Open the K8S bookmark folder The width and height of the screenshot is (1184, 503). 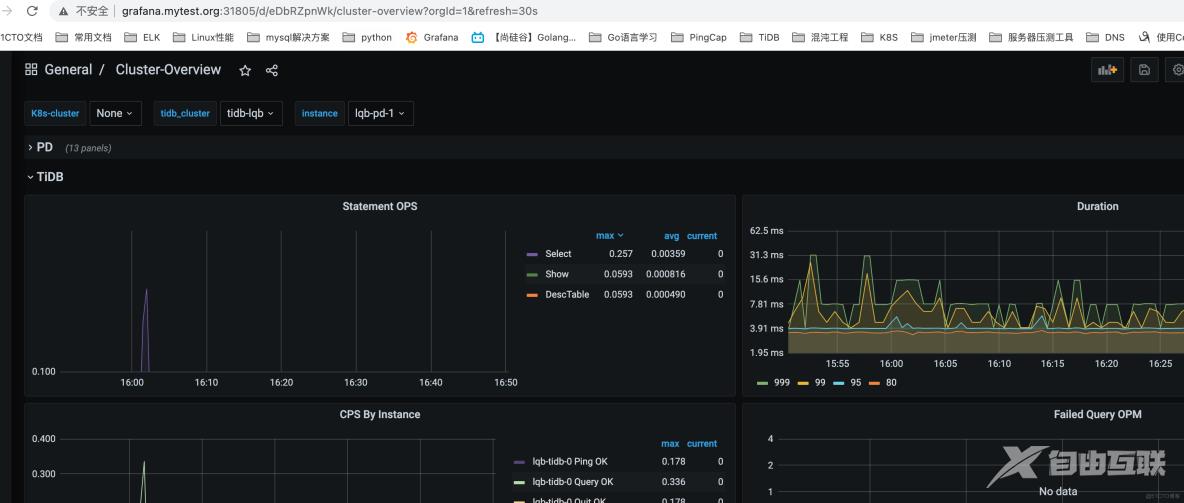click(880, 37)
